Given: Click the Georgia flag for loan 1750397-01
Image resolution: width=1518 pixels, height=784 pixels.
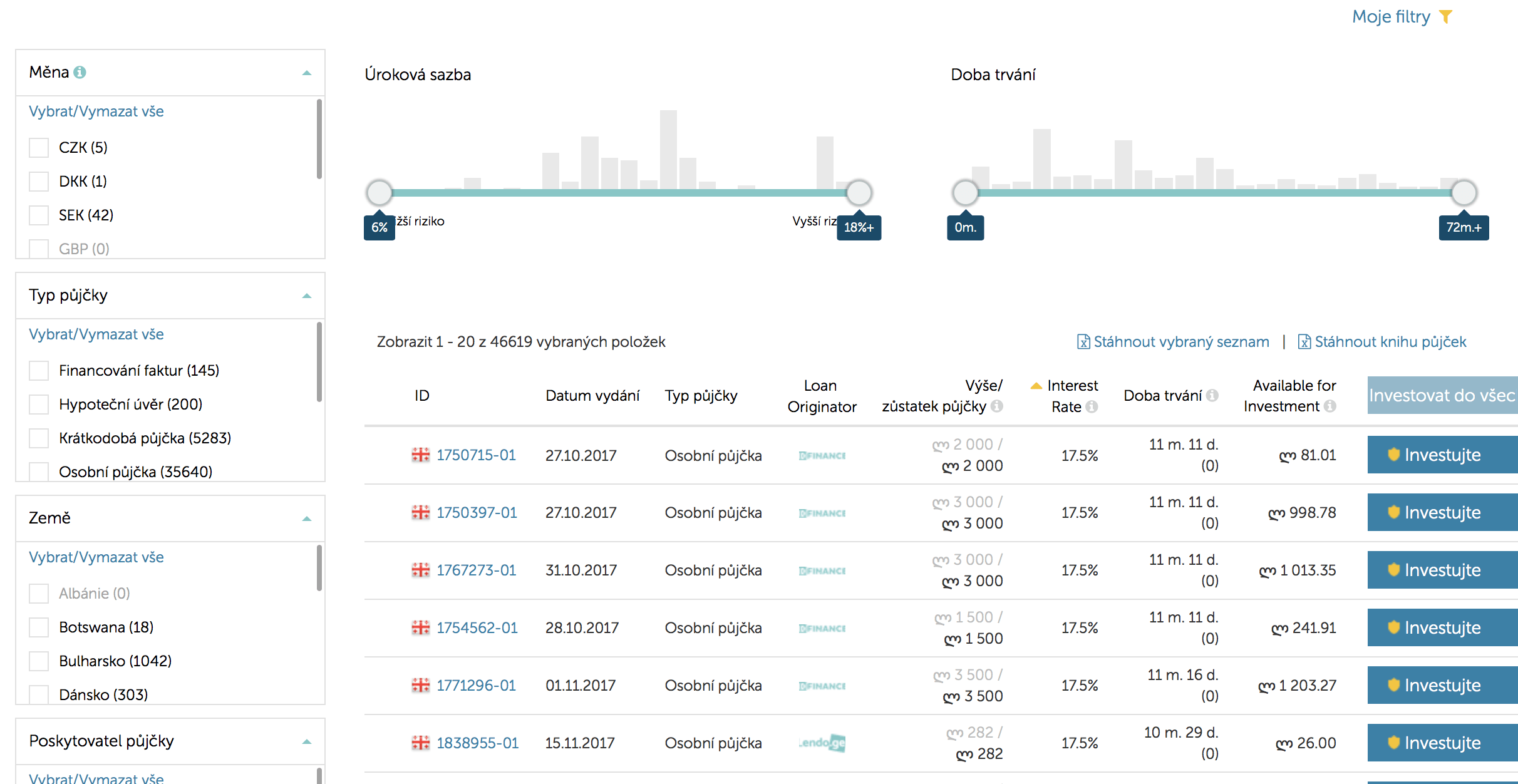Looking at the screenshot, I should click(421, 513).
